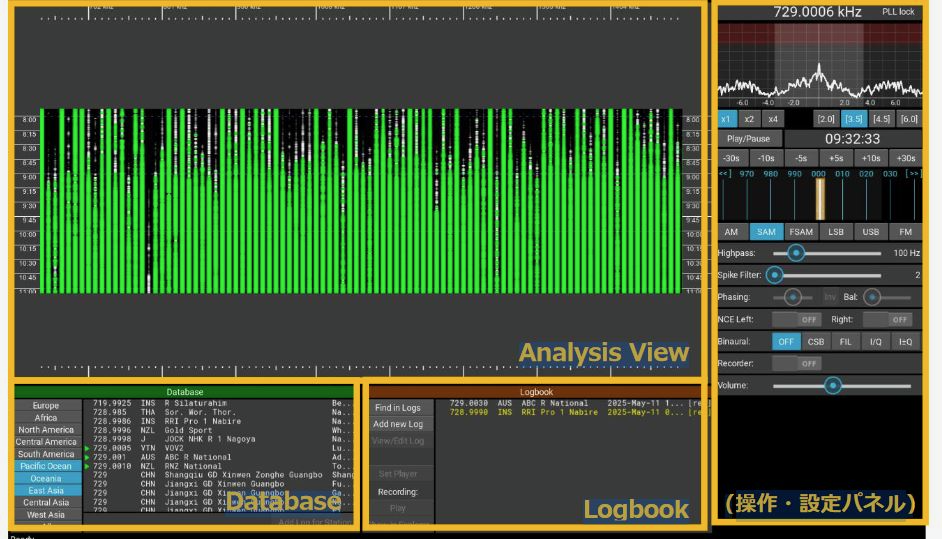Select the [4.5] bandwidth filter
The height and width of the screenshot is (539, 942).
point(881,119)
